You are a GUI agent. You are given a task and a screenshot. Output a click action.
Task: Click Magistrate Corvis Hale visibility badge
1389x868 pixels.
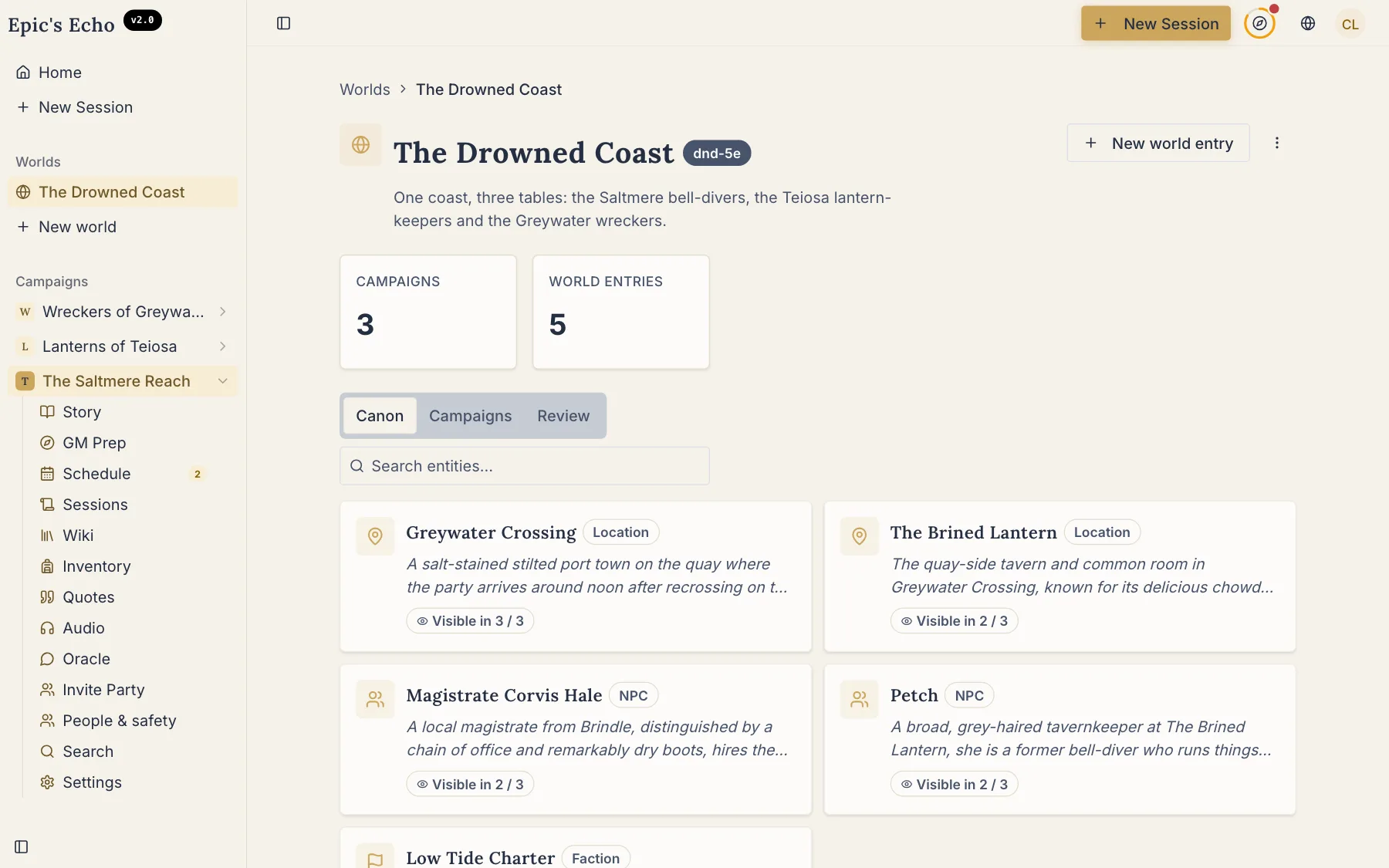point(470,784)
